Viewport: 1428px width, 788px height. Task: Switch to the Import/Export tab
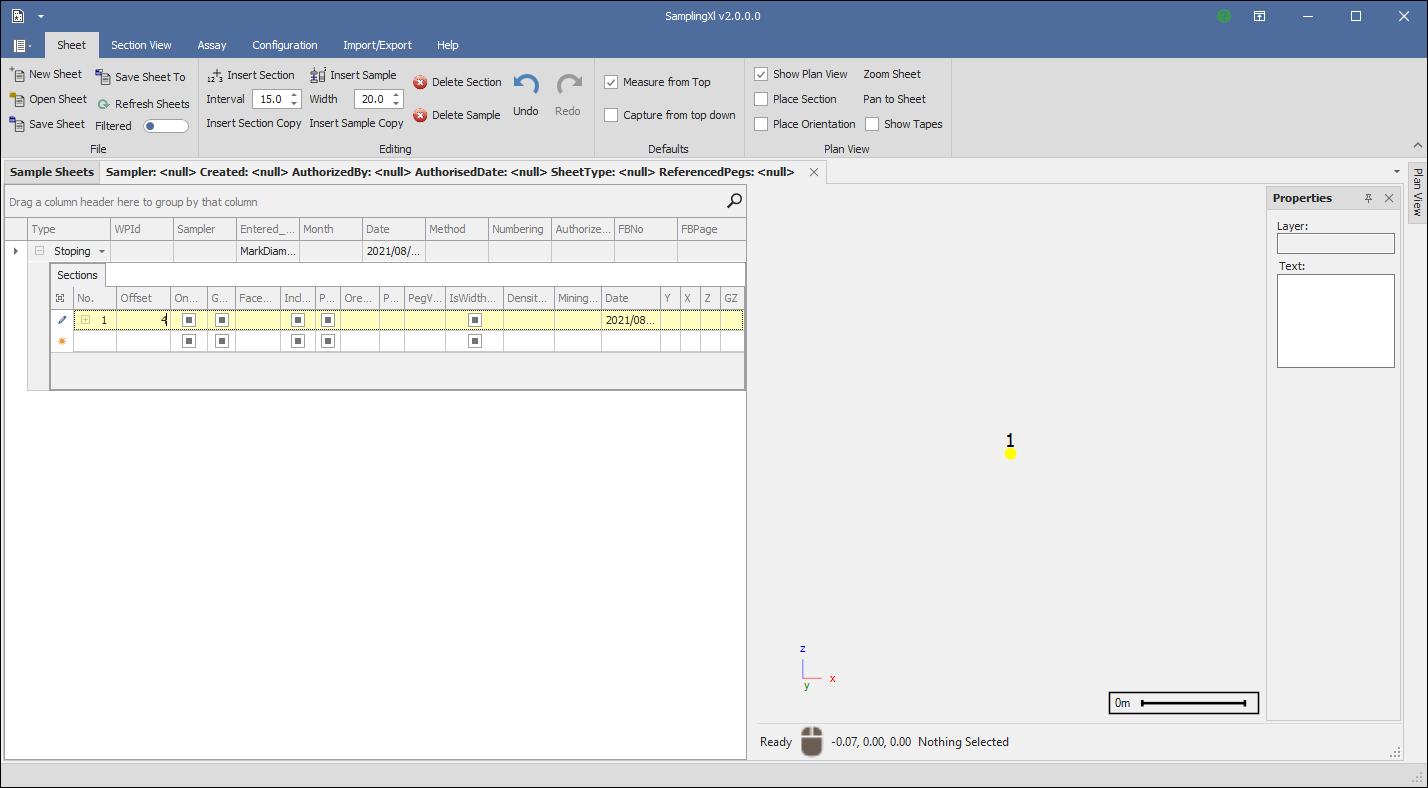[377, 45]
